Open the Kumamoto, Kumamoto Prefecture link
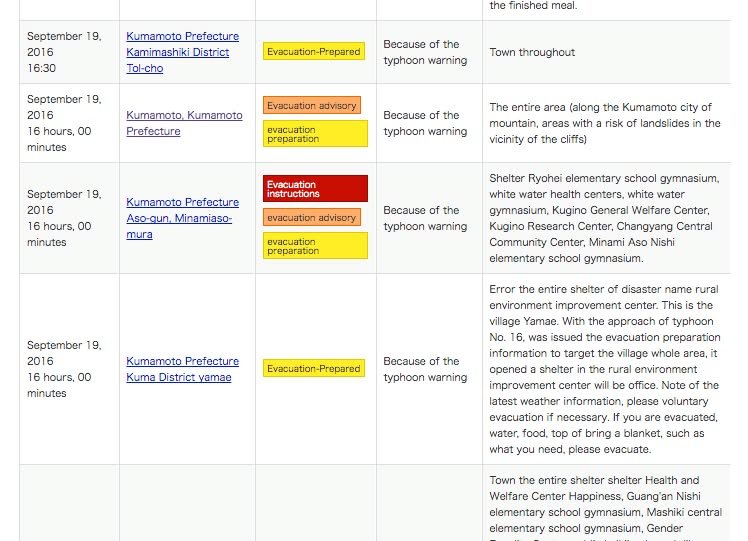The image size is (748, 541). pos(184,123)
